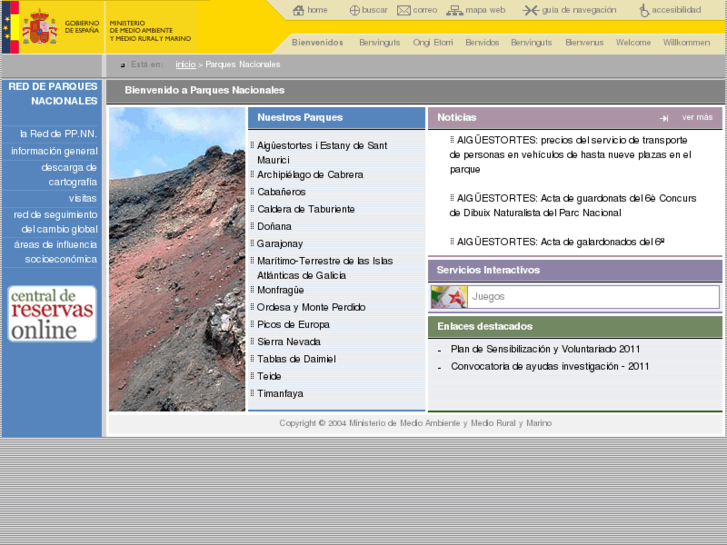Select Welcome language option
This screenshot has height=545, width=727.
point(633,43)
